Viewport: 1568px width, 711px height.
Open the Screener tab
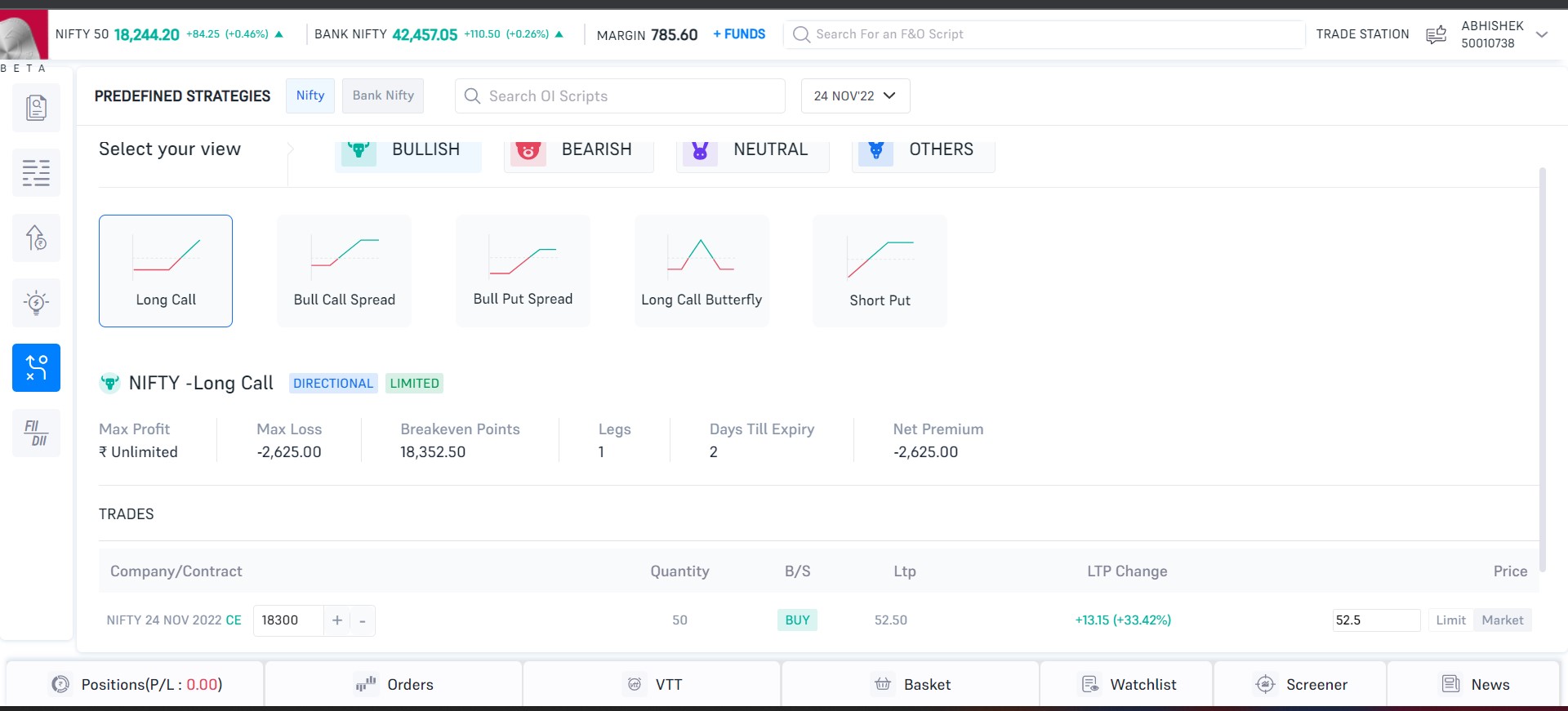click(1300, 684)
